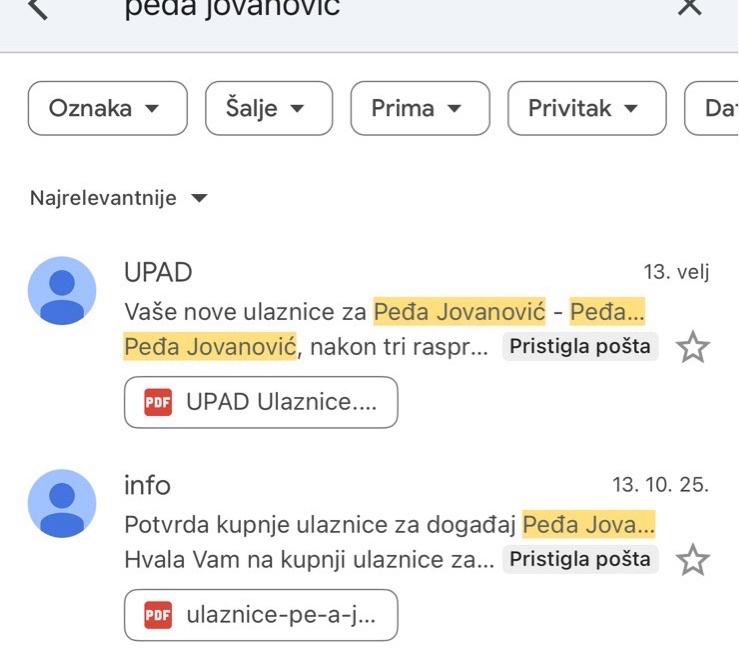Tap the back arrow in search bar
Image resolution: width=739 pixels, height=649 pixels.
point(37,8)
